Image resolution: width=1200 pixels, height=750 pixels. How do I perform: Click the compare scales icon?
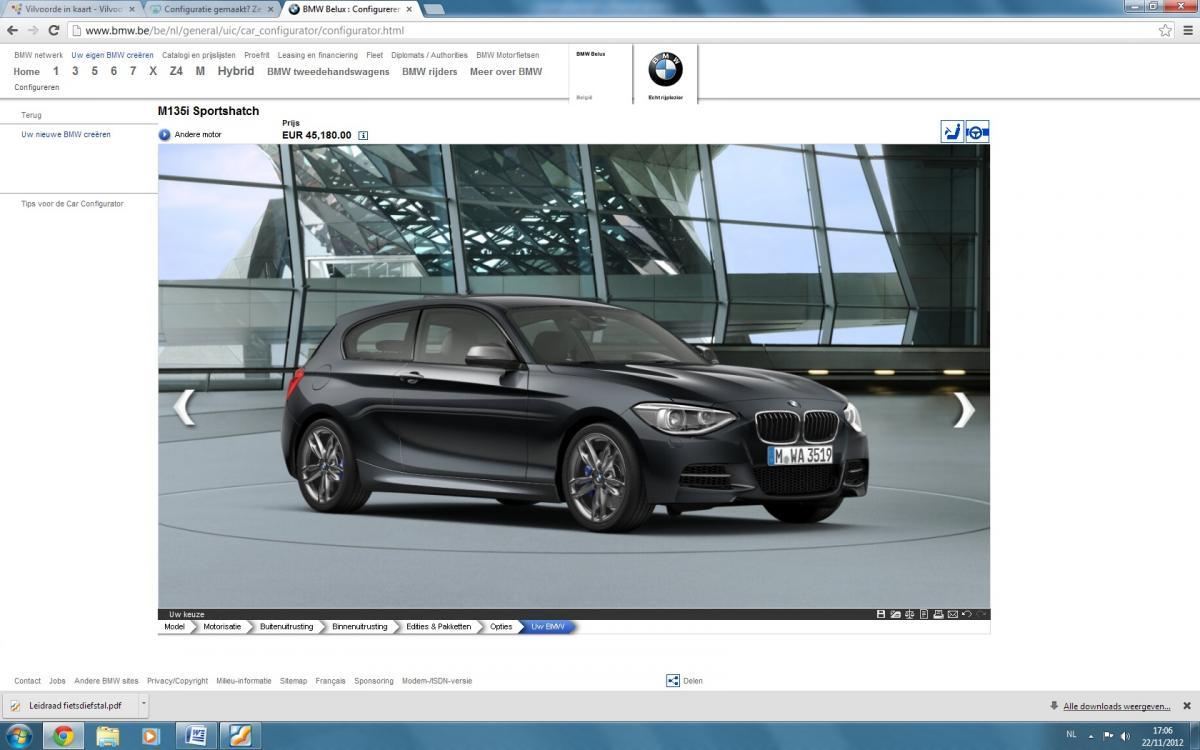910,614
